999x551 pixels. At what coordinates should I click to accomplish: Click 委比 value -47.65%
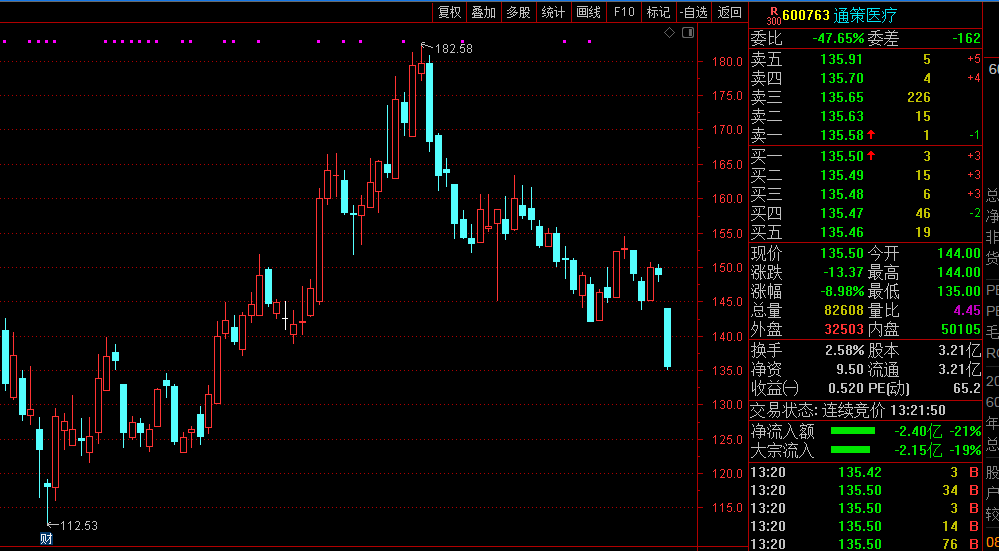(x=838, y=39)
